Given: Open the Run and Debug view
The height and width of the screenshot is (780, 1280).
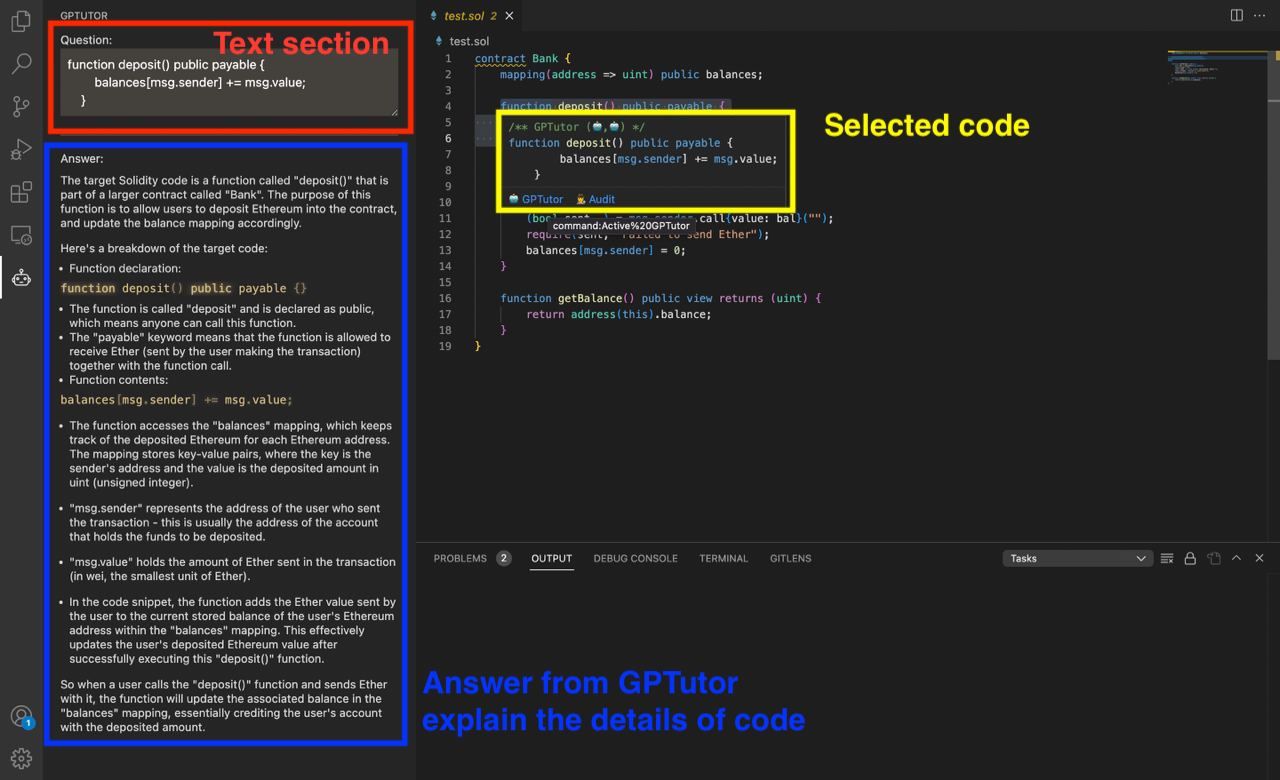Looking at the screenshot, I should tap(21, 150).
